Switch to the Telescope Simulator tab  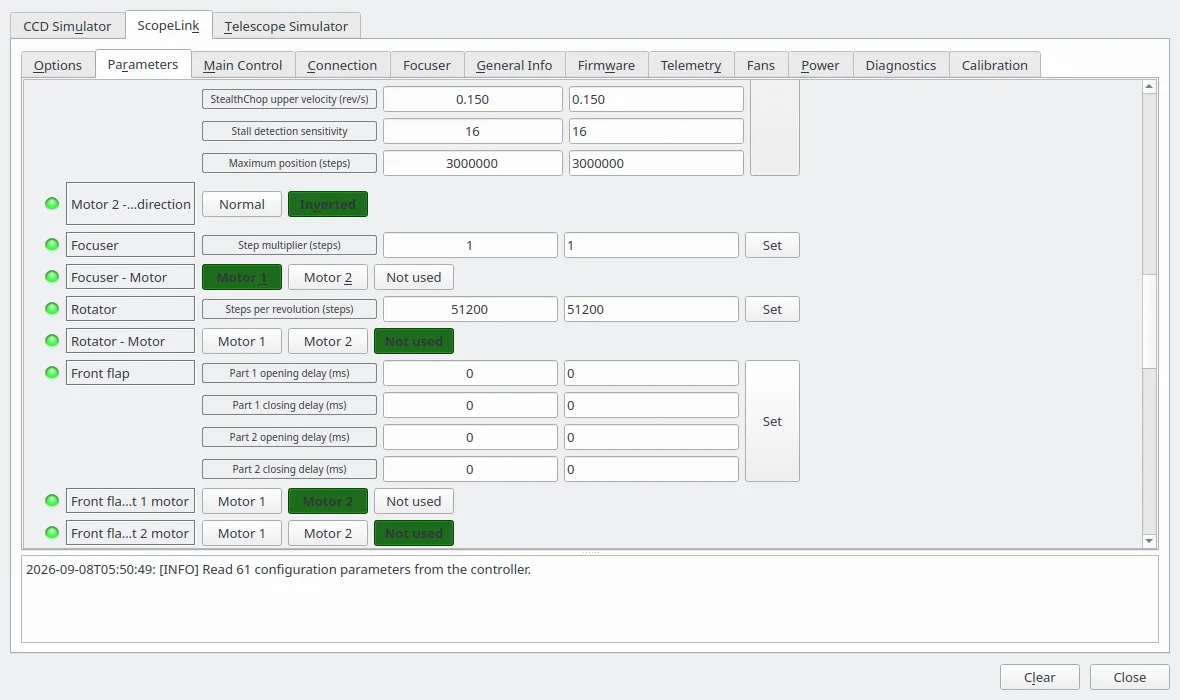pos(286,26)
